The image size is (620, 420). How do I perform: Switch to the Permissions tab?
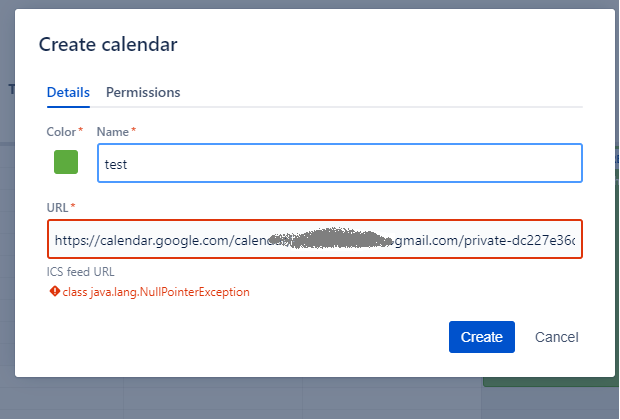pyautogui.click(x=143, y=92)
